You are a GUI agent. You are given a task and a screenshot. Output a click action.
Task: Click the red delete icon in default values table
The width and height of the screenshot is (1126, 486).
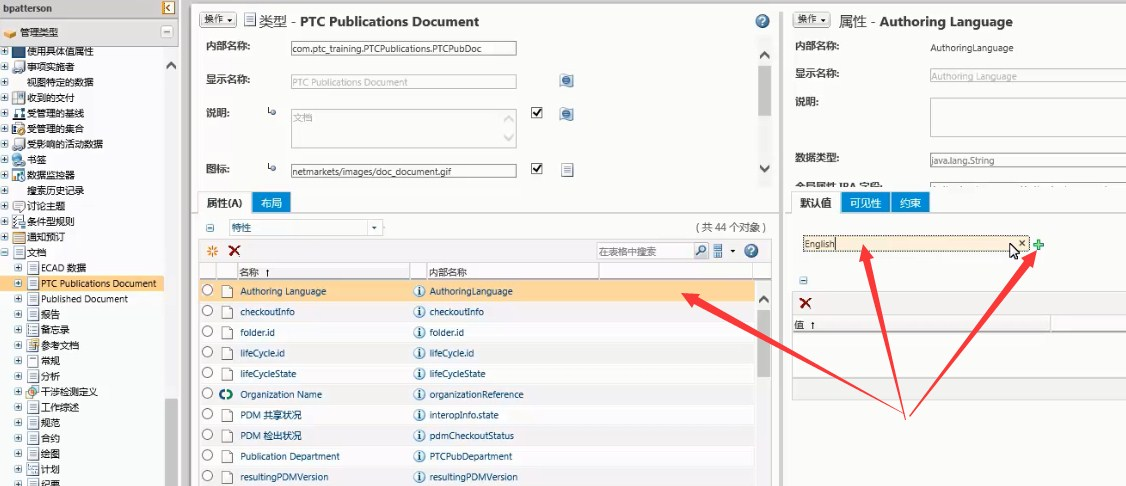[x=805, y=303]
